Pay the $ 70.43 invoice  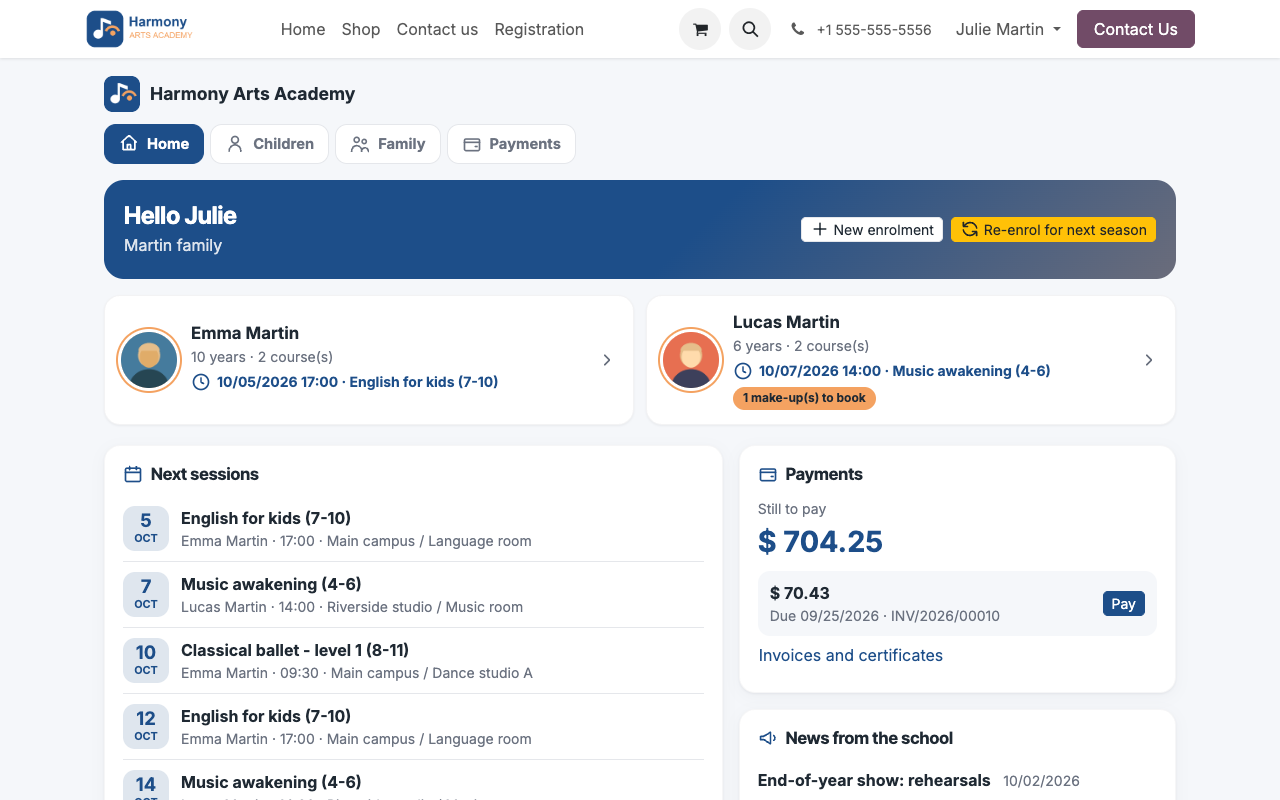pyautogui.click(x=1124, y=603)
